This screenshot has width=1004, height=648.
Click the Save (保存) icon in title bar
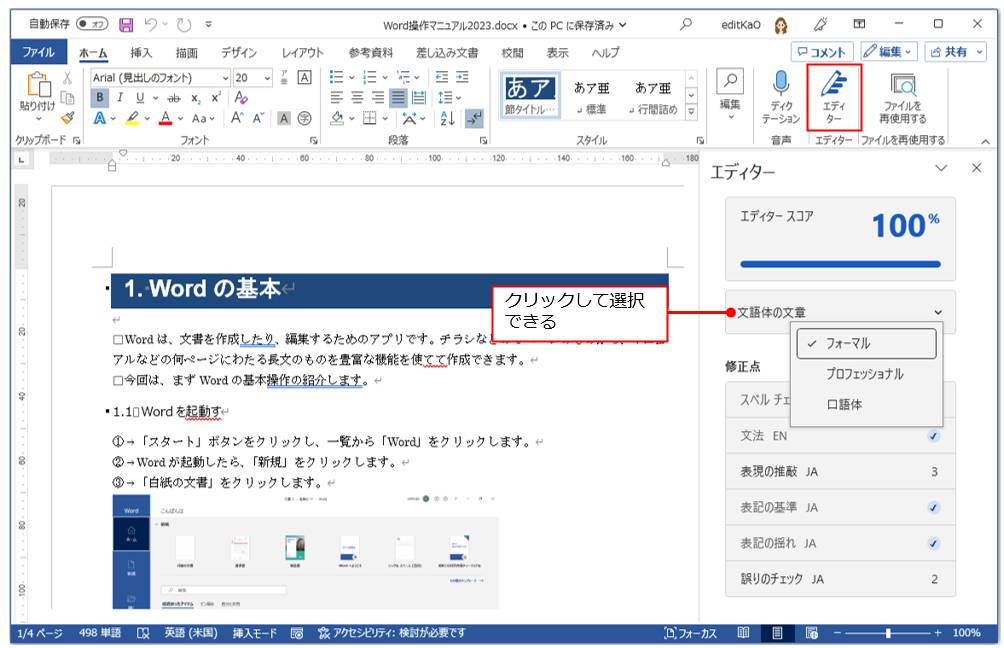(x=126, y=25)
